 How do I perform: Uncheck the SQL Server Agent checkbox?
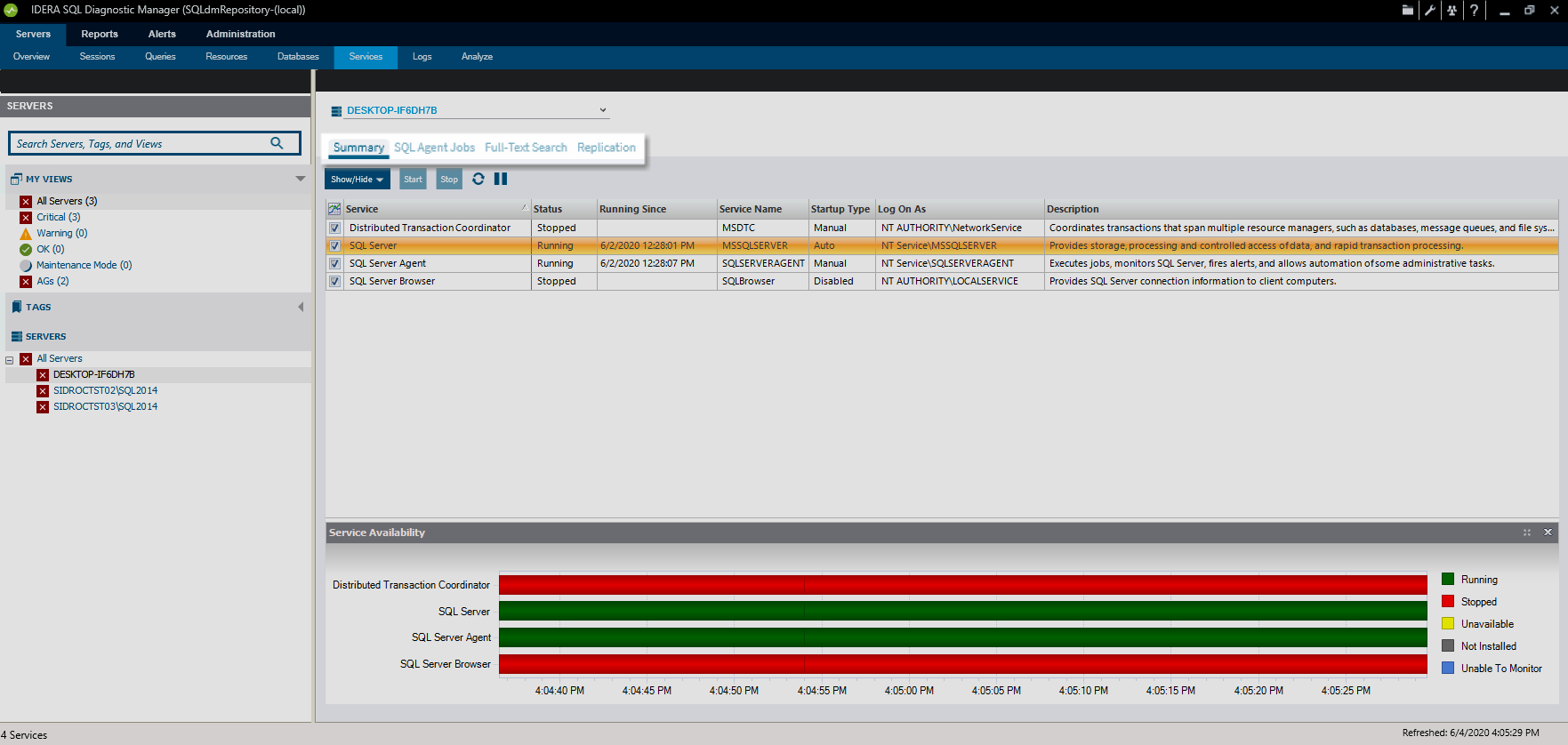click(x=335, y=264)
